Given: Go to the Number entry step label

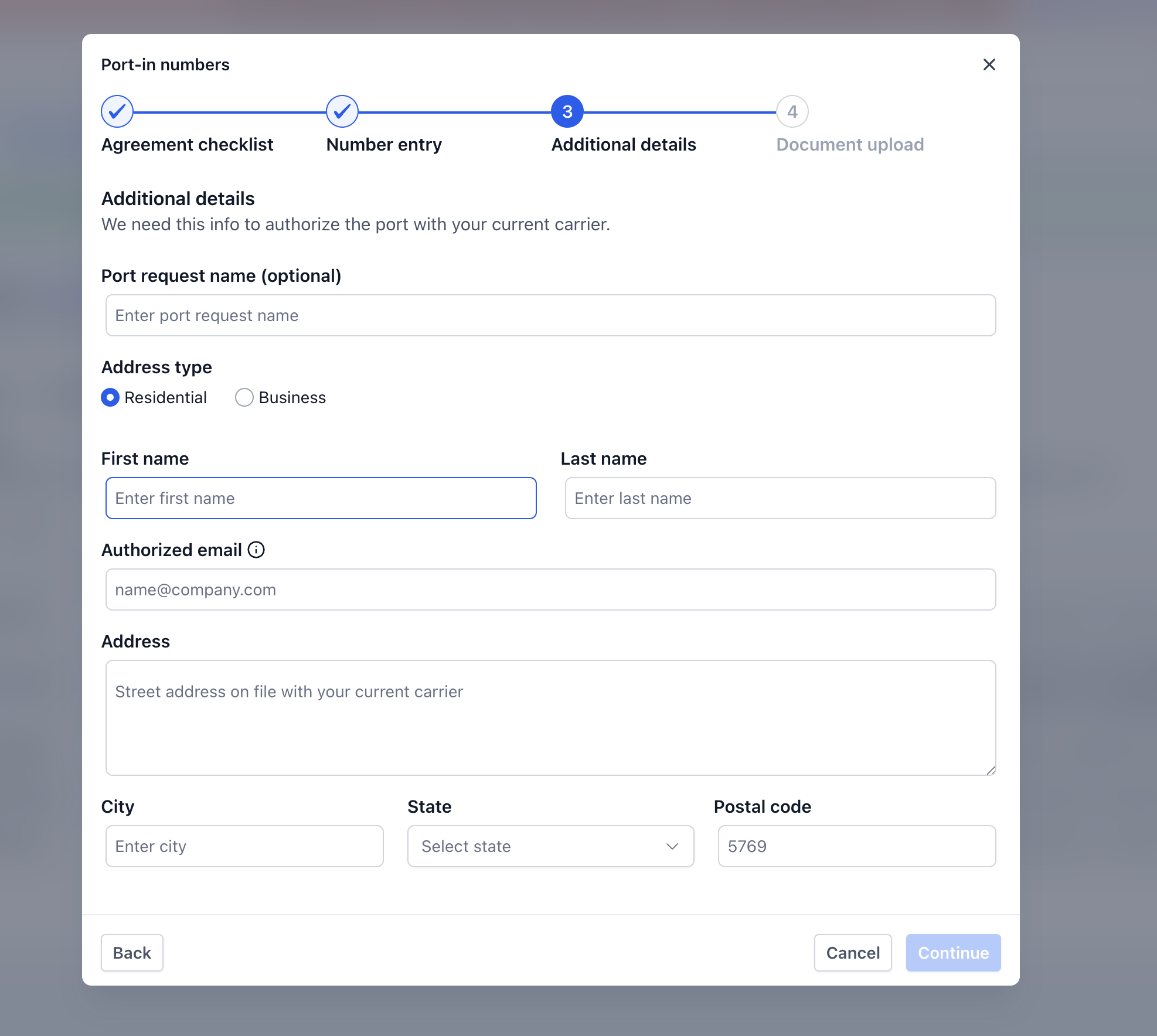Looking at the screenshot, I should click(x=384, y=144).
